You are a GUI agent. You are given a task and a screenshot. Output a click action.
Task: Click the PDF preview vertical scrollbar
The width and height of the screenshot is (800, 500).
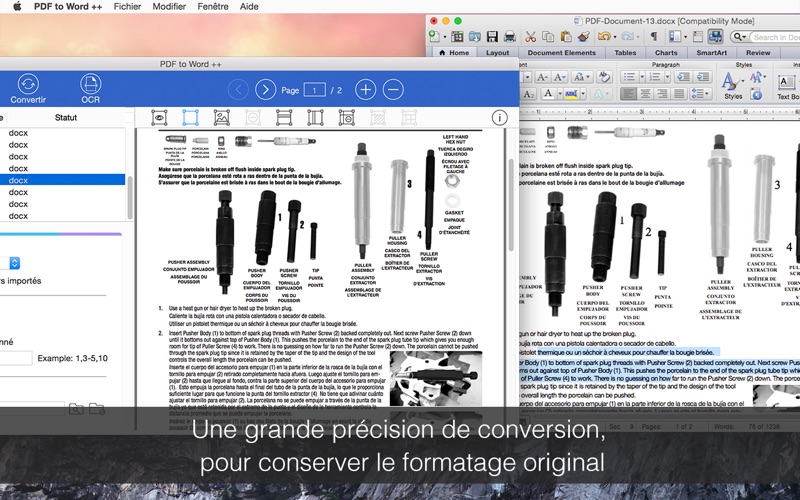click(511, 204)
